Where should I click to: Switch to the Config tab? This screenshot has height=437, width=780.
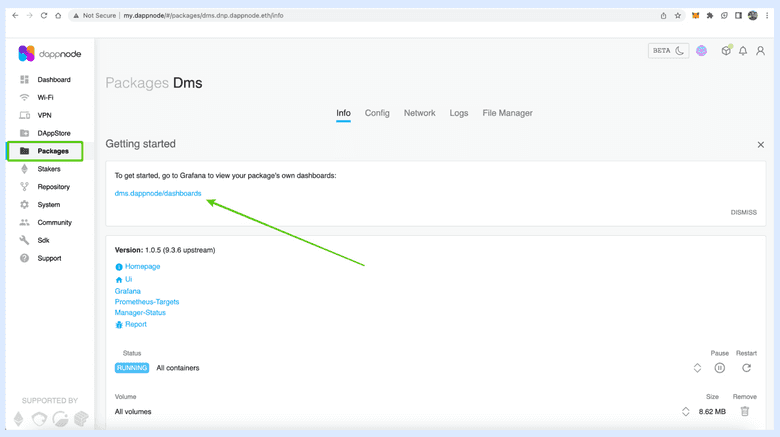coord(377,113)
